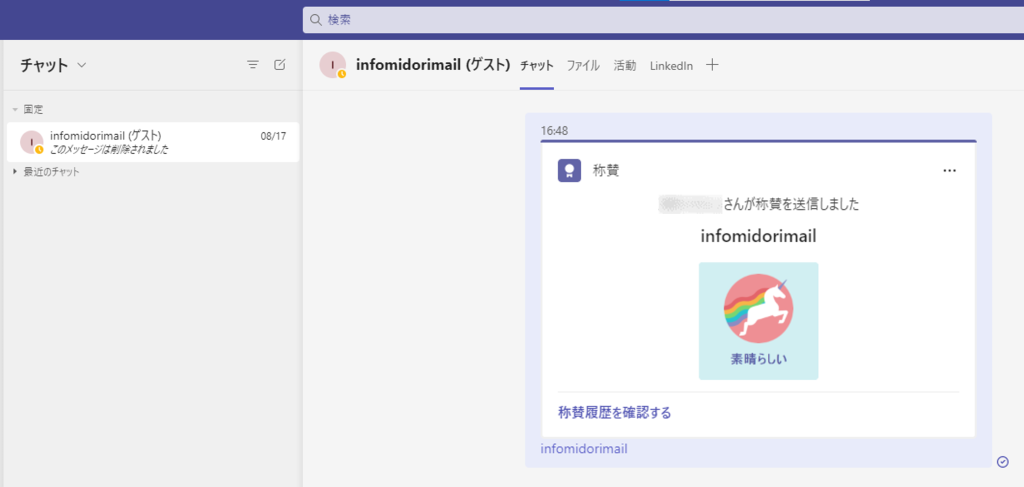1024x487 pixels.
Task: Open the チャット header dropdown chevron
Action: (x=82, y=65)
